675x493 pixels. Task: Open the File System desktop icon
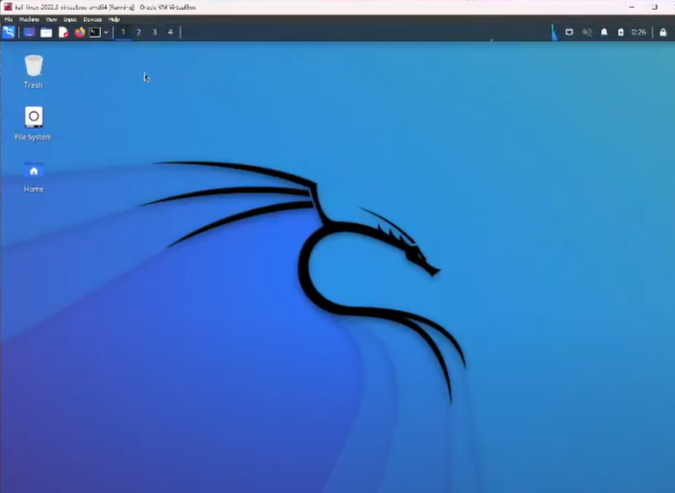[33, 124]
